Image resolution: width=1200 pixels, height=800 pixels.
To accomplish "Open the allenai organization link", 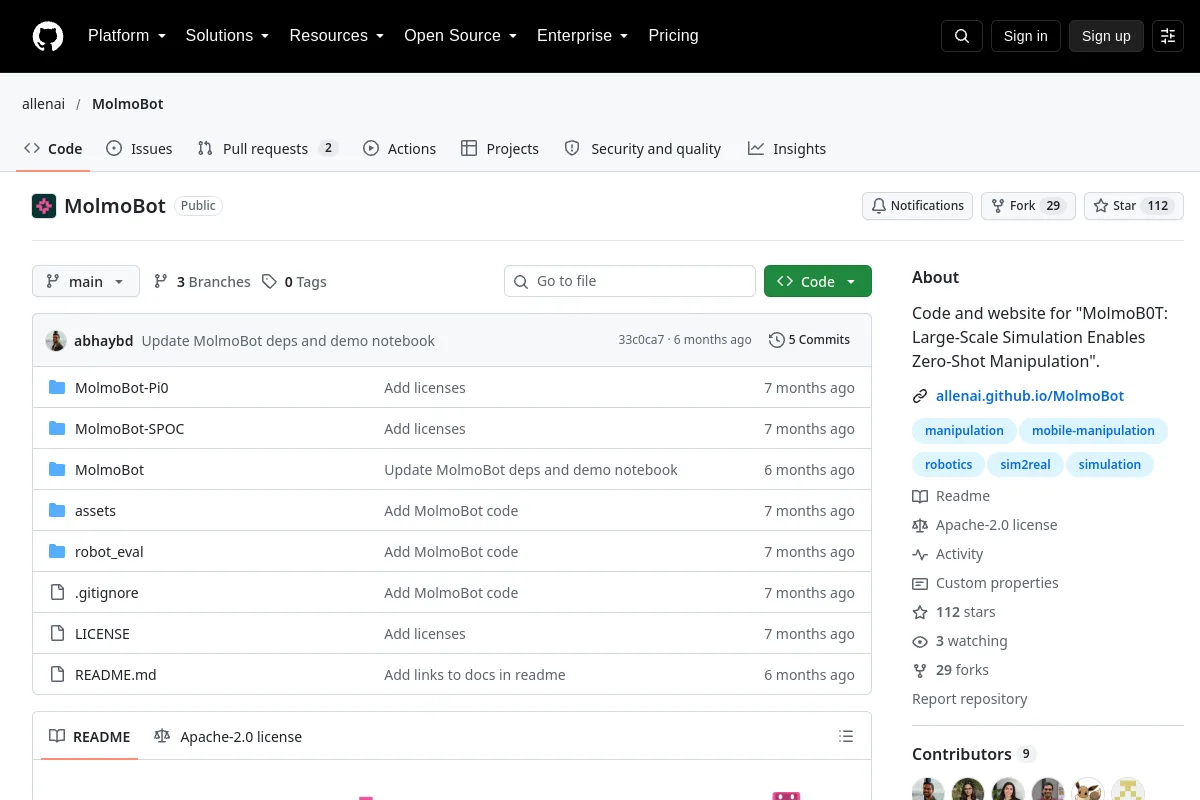I will click(x=45, y=104).
